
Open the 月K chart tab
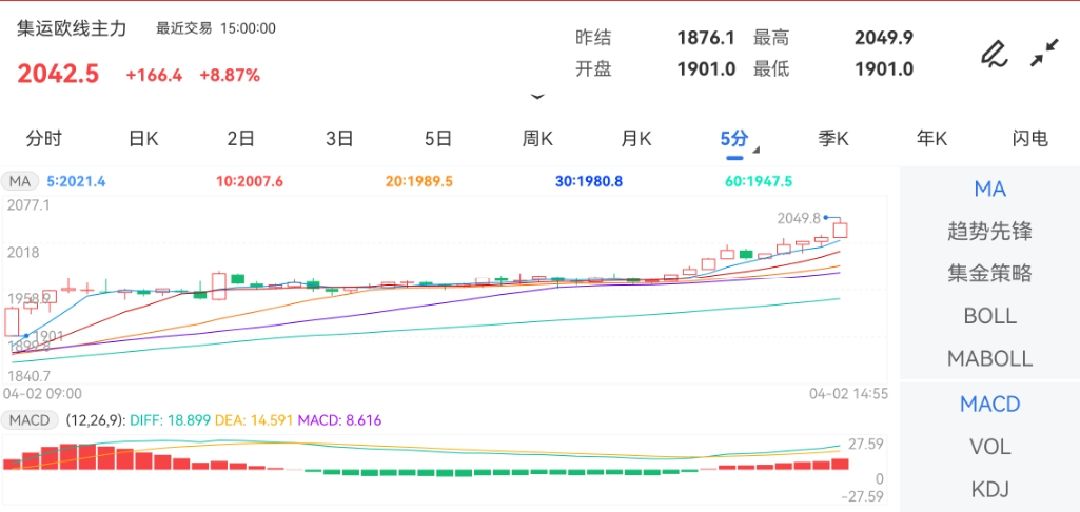click(x=636, y=139)
